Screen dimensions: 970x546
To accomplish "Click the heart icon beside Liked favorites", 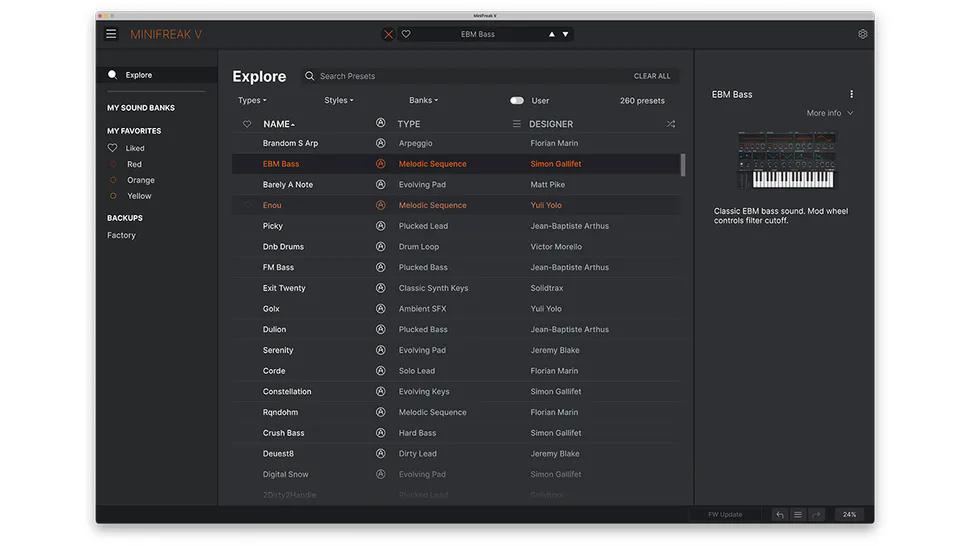I will click(113, 148).
